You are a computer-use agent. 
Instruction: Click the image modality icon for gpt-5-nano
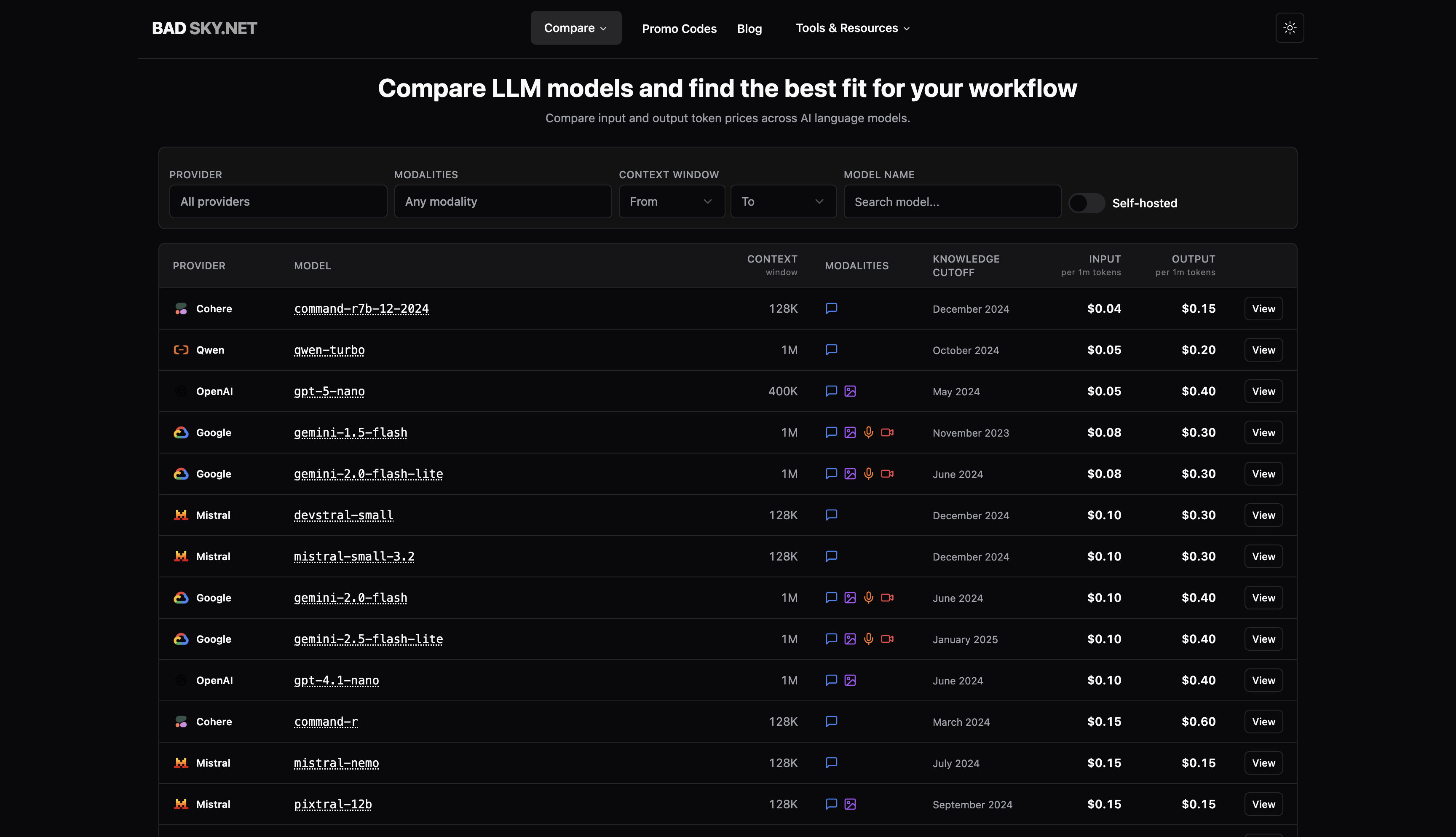pyautogui.click(x=850, y=392)
